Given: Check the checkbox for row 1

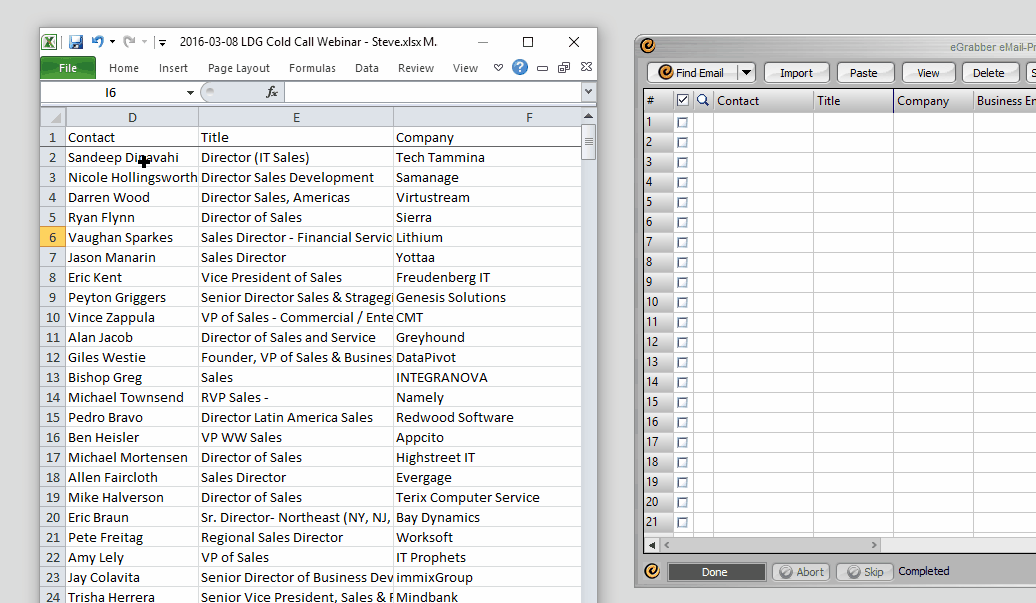Looking at the screenshot, I should [683, 122].
